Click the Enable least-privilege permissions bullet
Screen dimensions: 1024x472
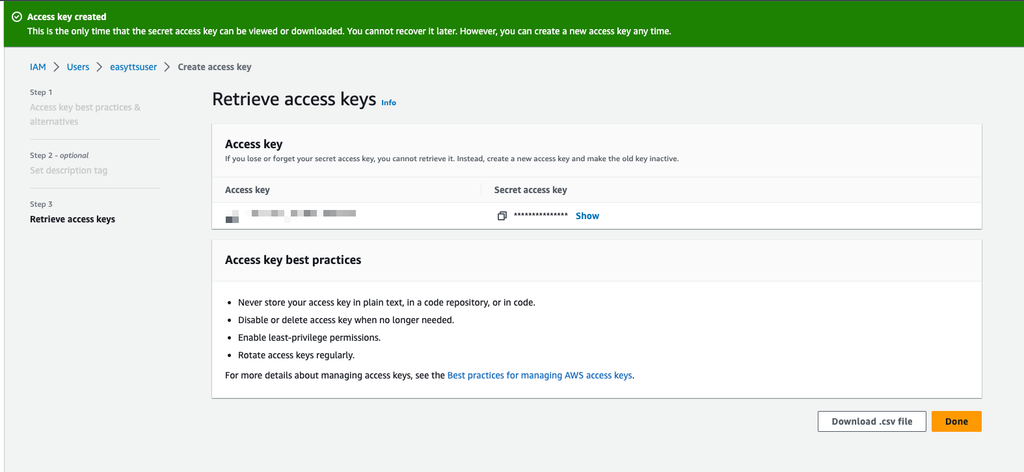tap(310, 338)
